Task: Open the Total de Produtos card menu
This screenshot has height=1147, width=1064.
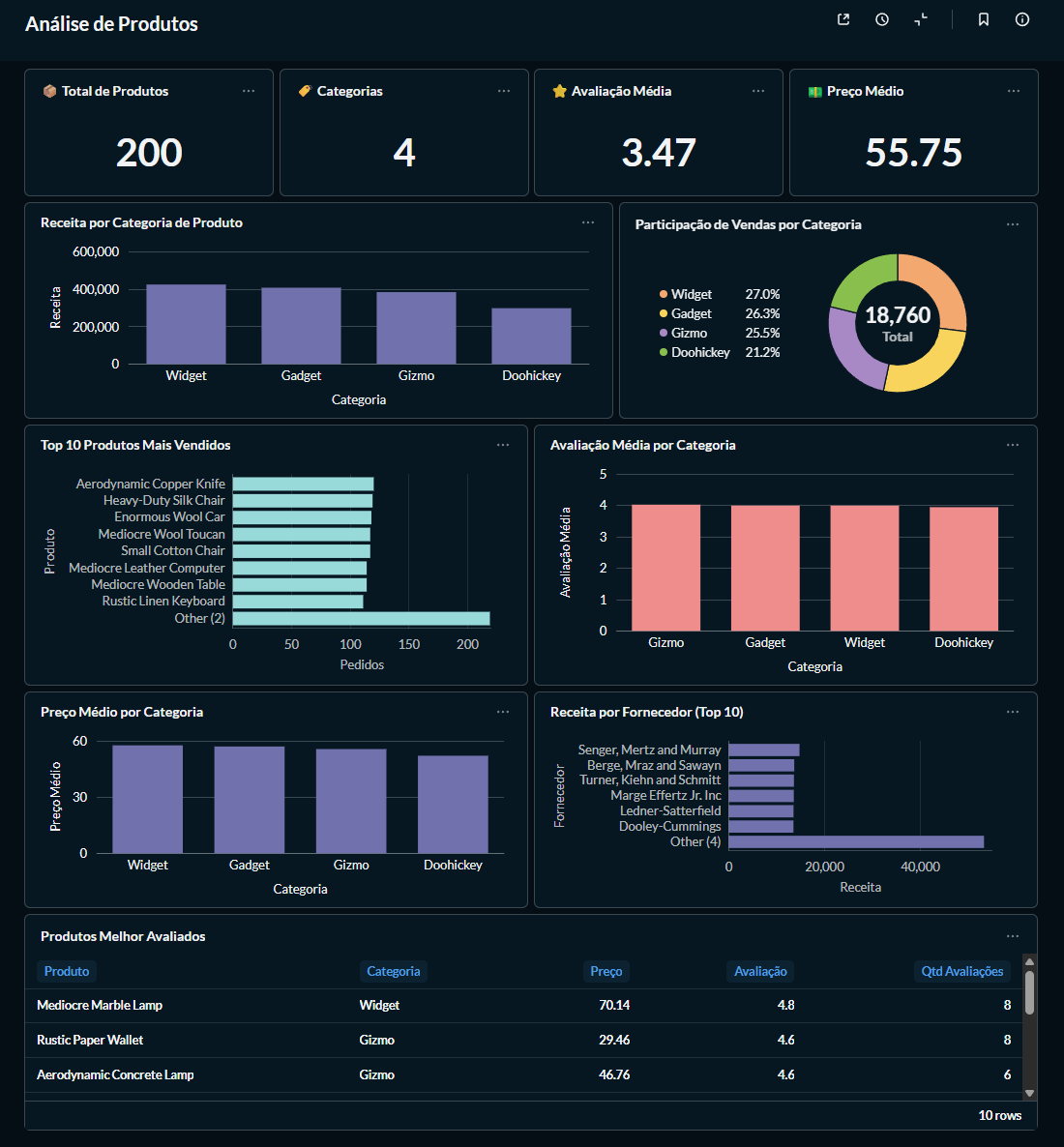Action: click(x=249, y=90)
